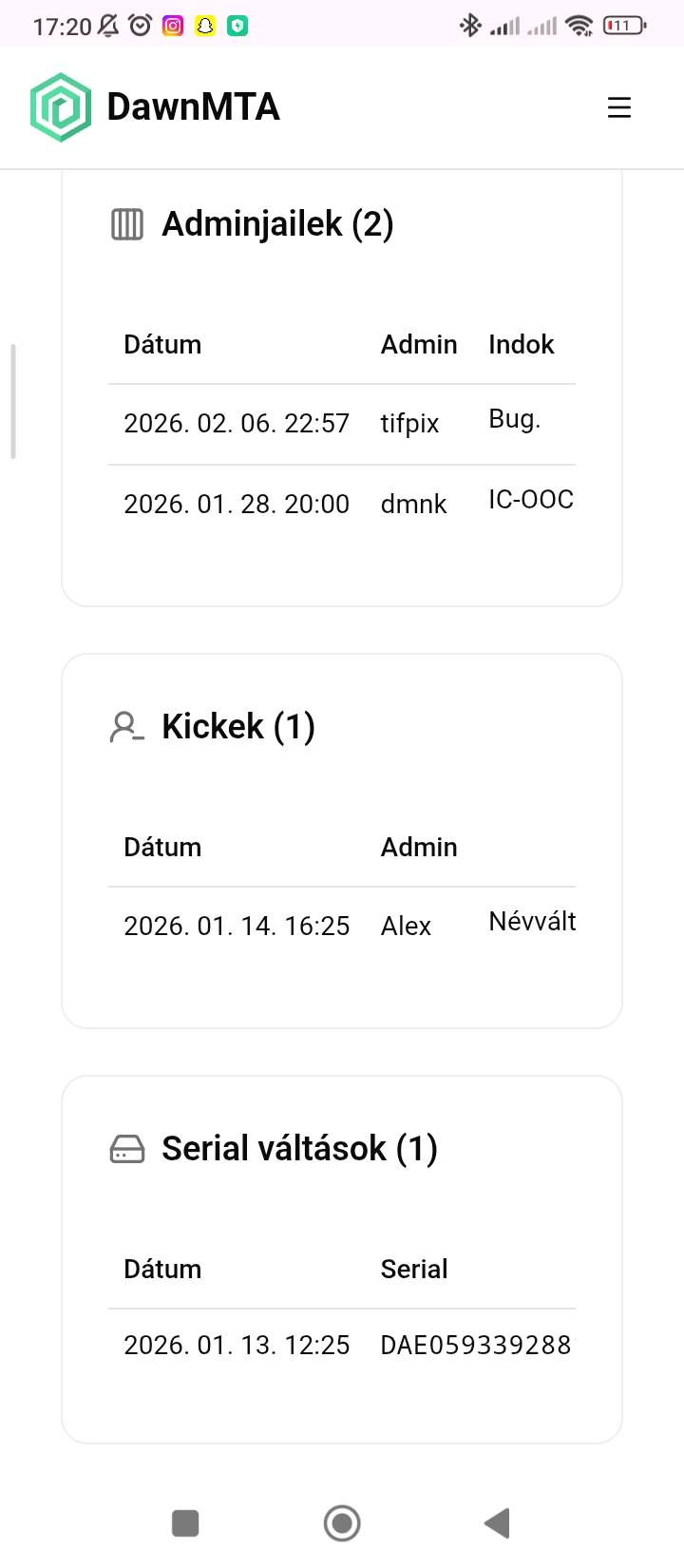The width and height of the screenshot is (684, 1568).
Task: Click the page scrollbar on left edge
Action: [x=13, y=401]
